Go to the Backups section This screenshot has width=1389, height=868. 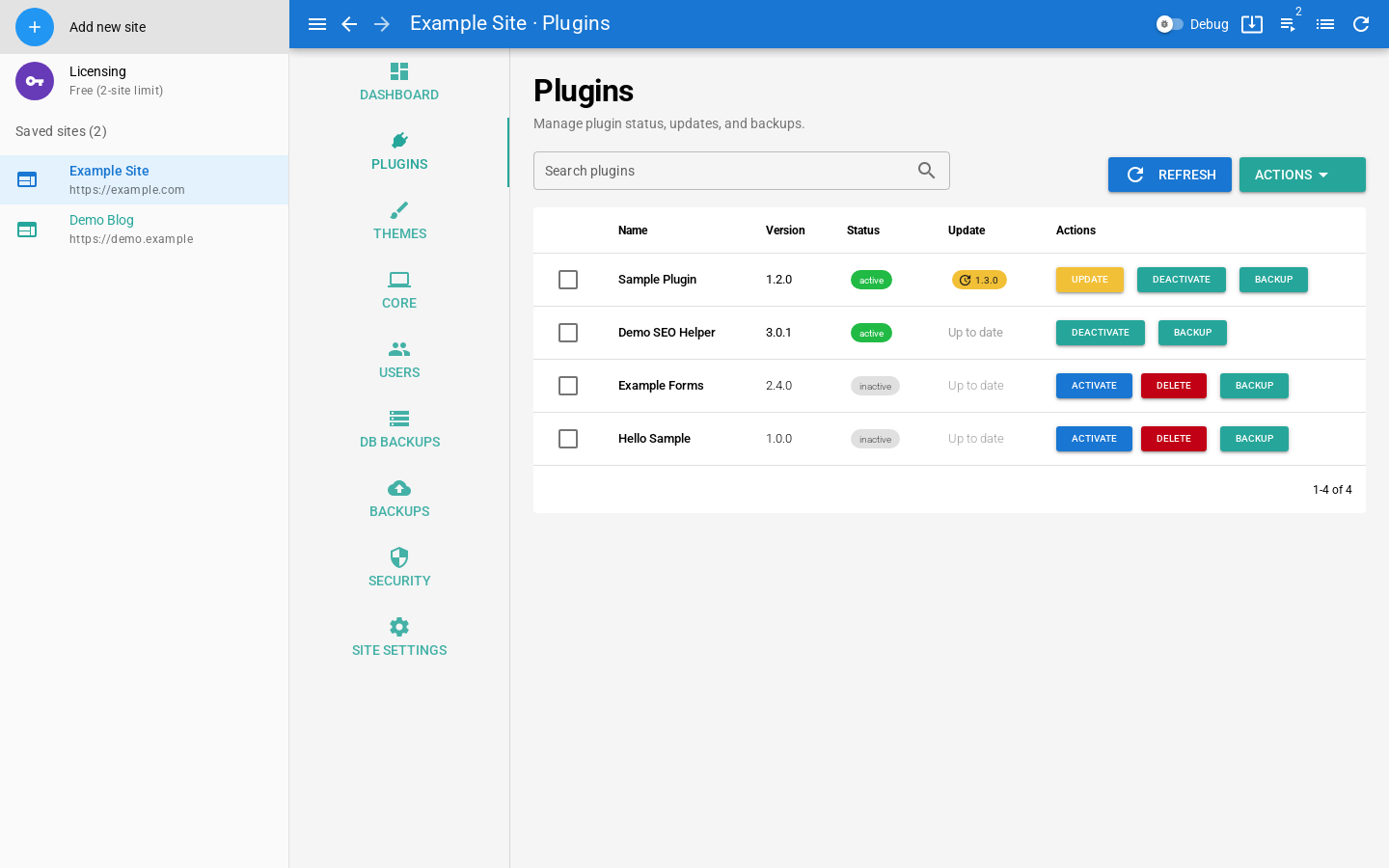399,500
